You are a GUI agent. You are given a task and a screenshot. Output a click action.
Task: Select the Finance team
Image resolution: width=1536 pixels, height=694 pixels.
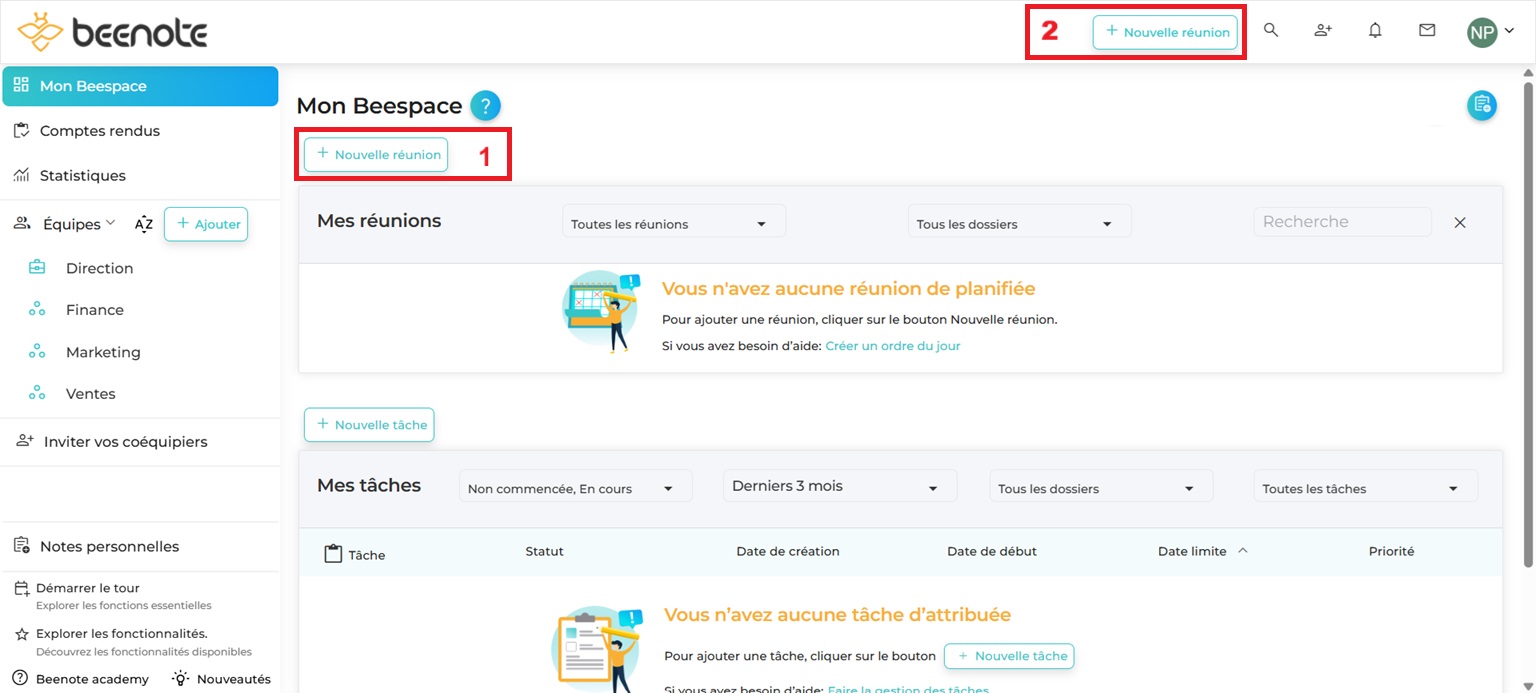pyautogui.click(x=94, y=310)
